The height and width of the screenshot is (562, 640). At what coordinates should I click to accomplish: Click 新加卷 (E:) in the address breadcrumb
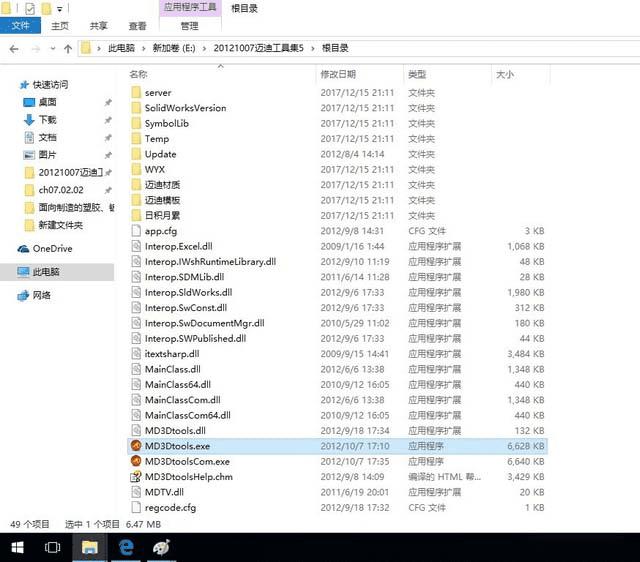(x=174, y=48)
